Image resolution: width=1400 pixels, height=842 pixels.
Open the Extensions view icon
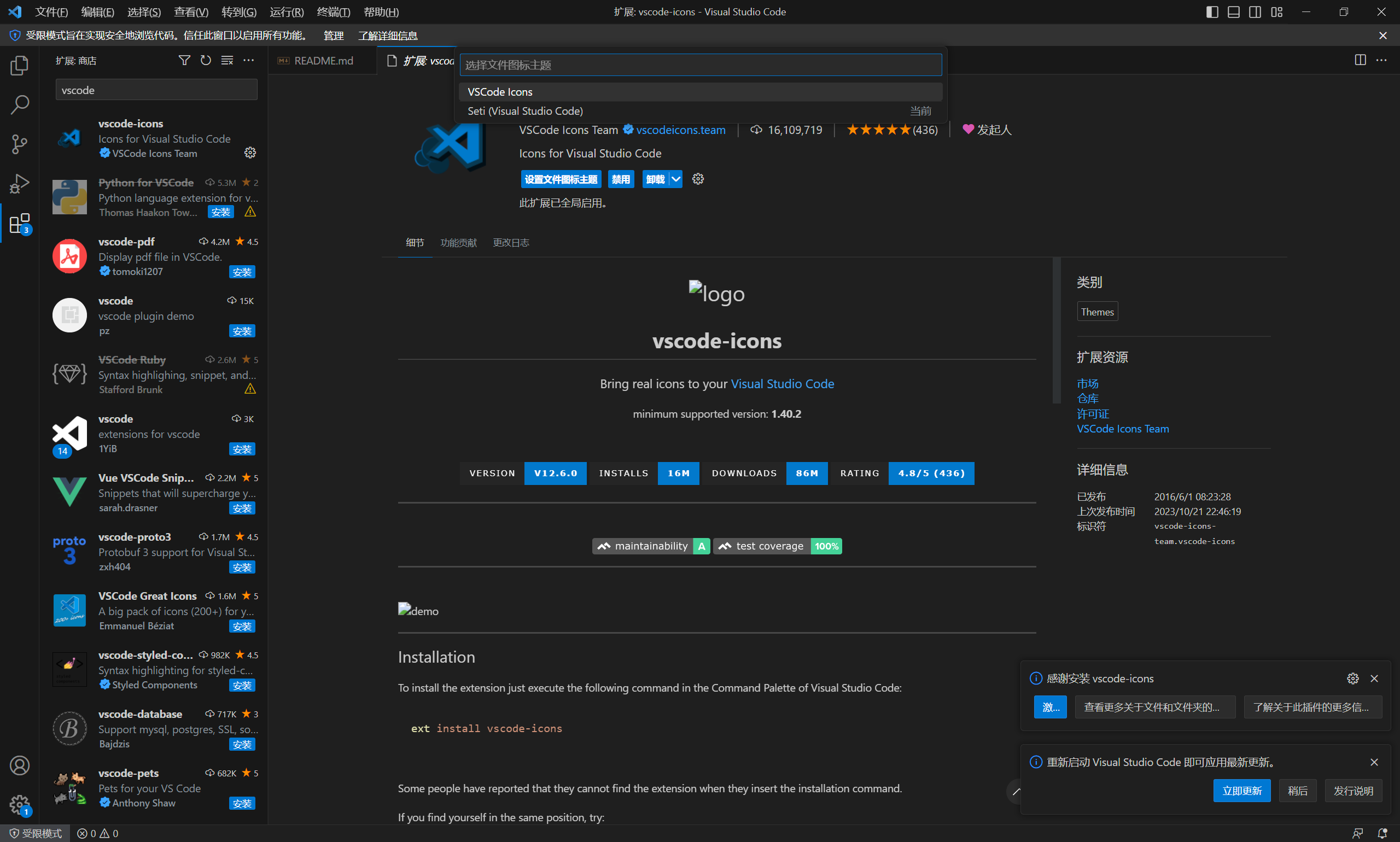tap(19, 224)
